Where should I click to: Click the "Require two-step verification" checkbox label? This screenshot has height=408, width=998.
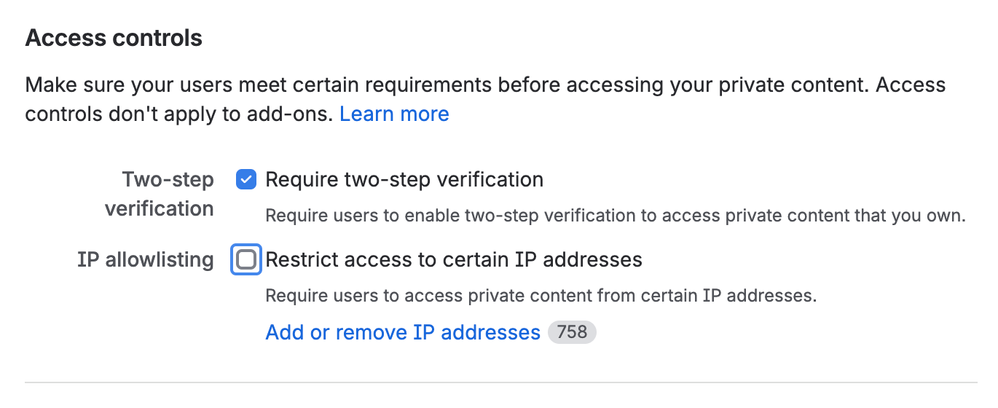point(404,180)
